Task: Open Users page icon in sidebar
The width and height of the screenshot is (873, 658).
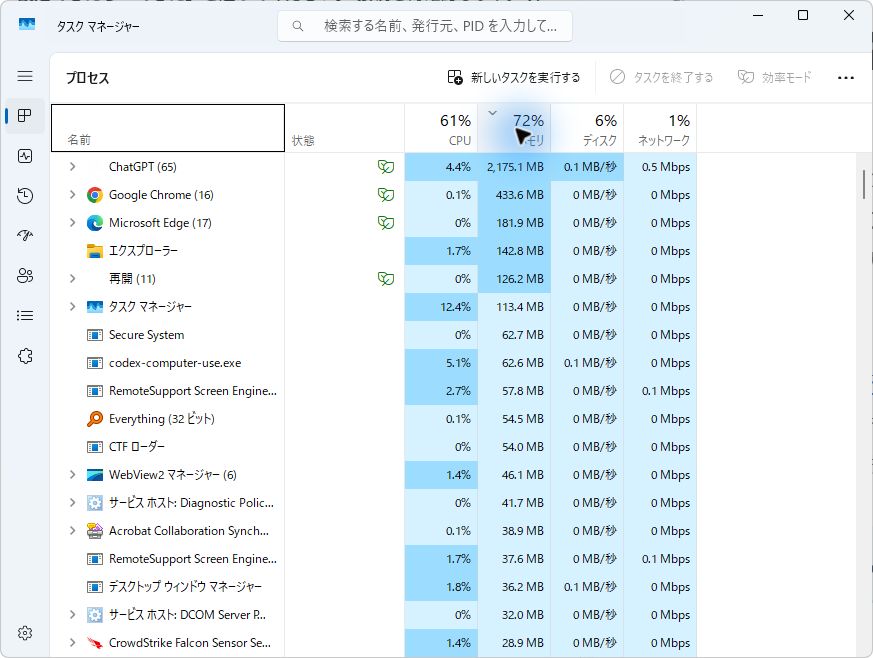Action: (25, 276)
